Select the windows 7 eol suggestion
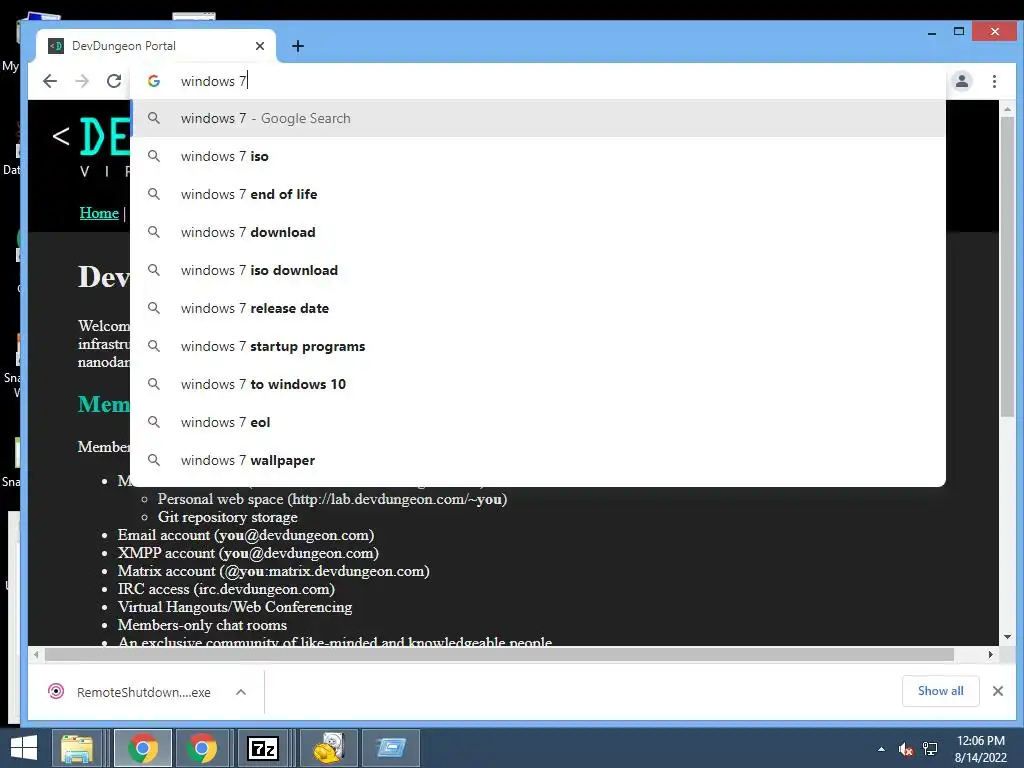 pyautogui.click(x=538, y=422)
